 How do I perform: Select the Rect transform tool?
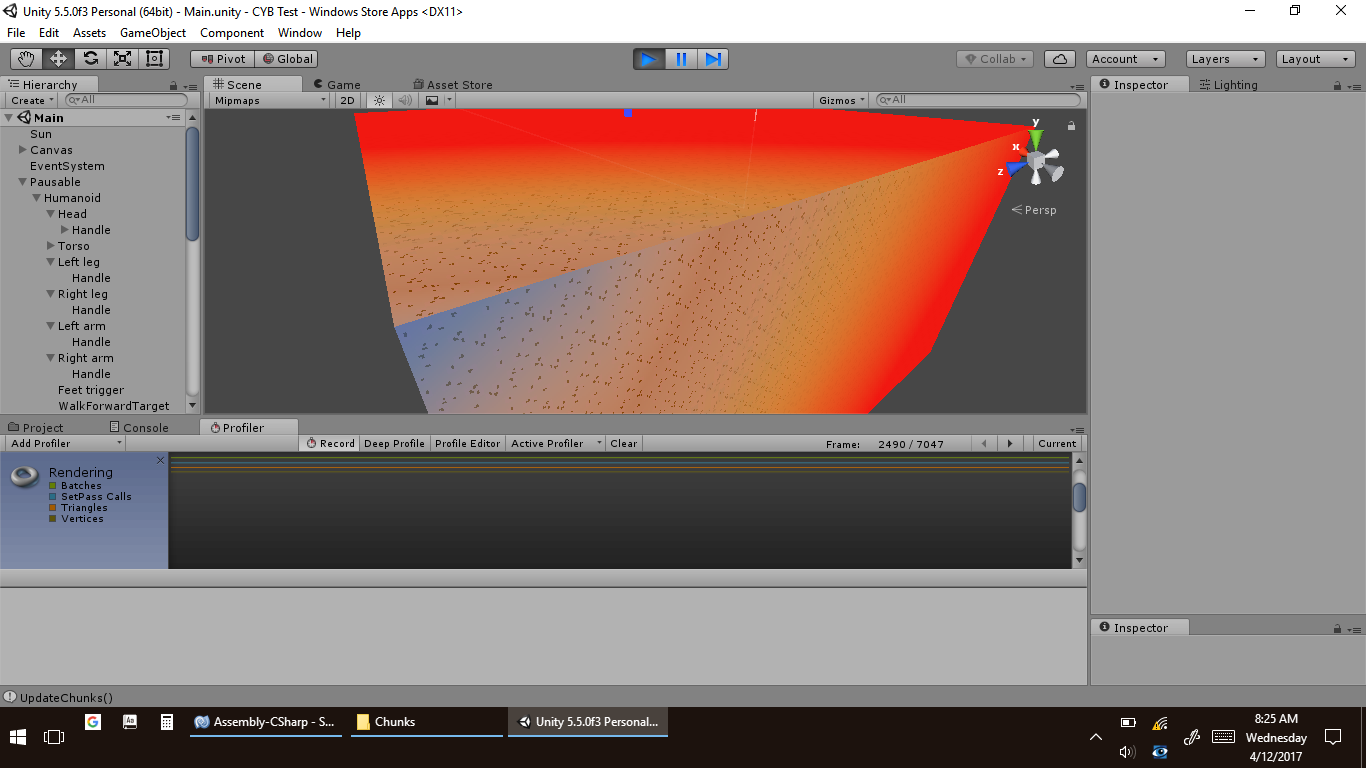tap(154, 59)
